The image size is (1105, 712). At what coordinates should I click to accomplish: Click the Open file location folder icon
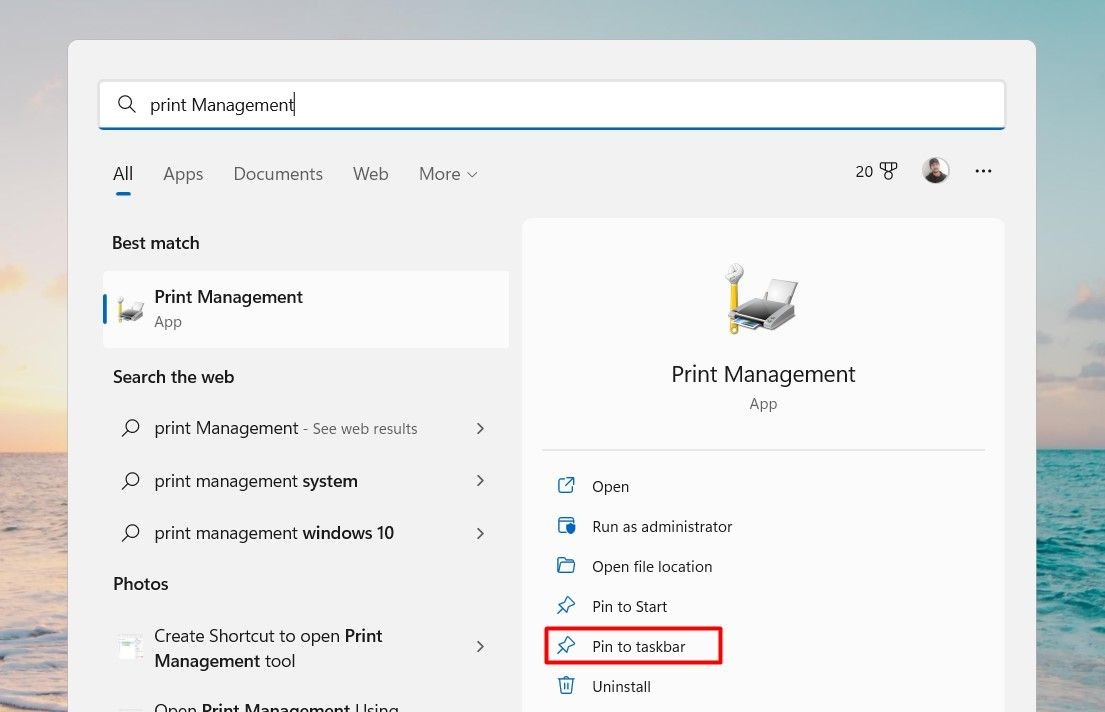(x=566, y=565)
